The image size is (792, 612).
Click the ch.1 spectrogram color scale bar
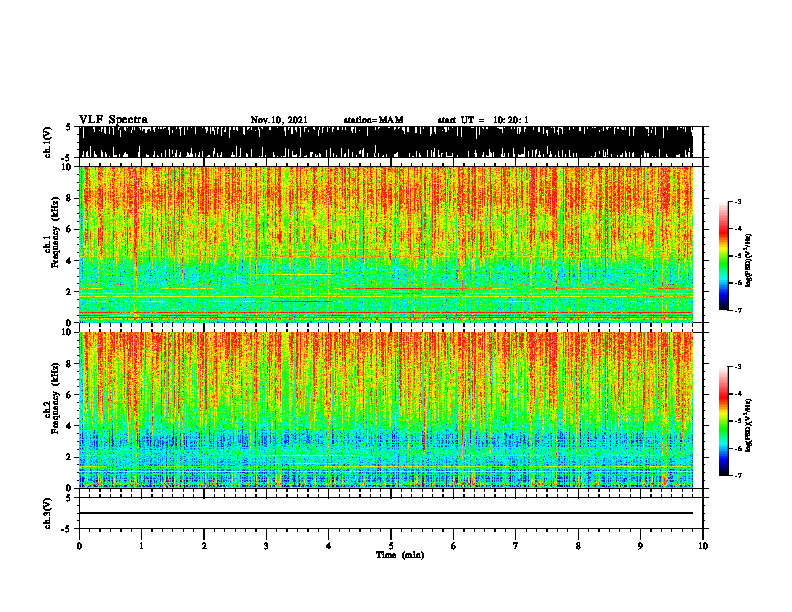coord(723,256)
